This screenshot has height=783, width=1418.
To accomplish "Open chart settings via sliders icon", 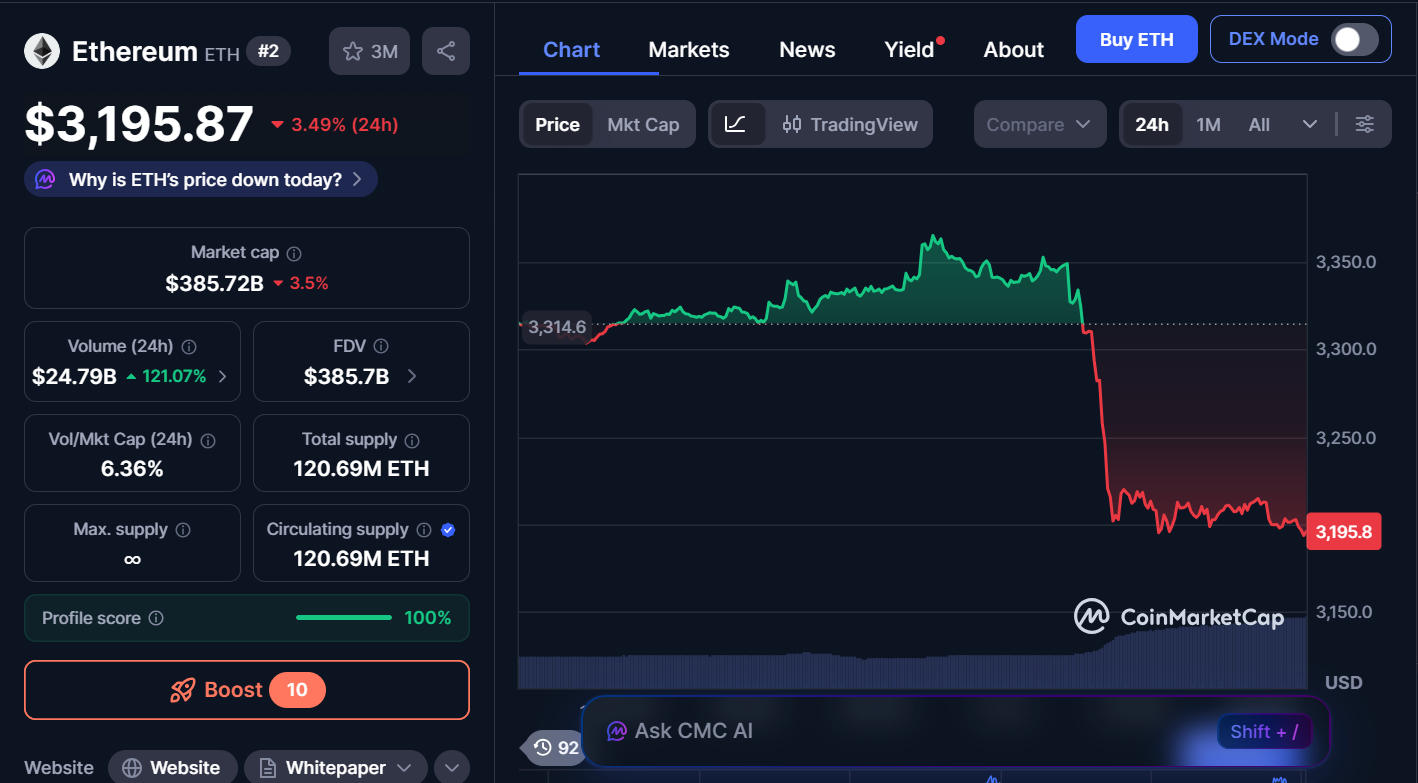I will [1365, 124].
